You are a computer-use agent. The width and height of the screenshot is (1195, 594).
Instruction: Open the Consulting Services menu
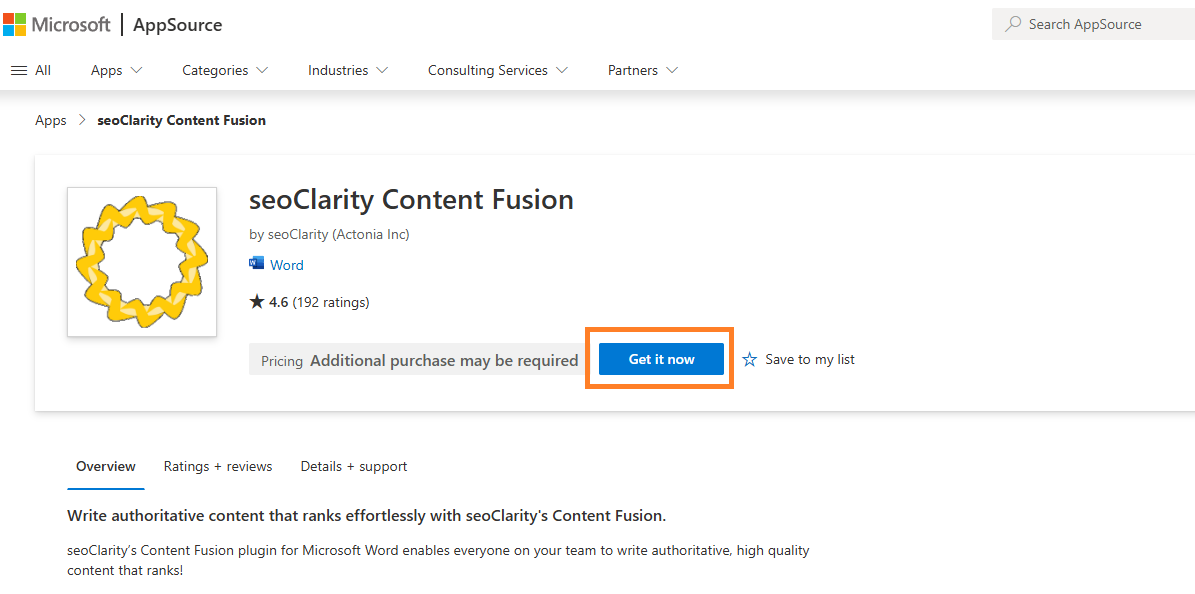pos(498,71)
